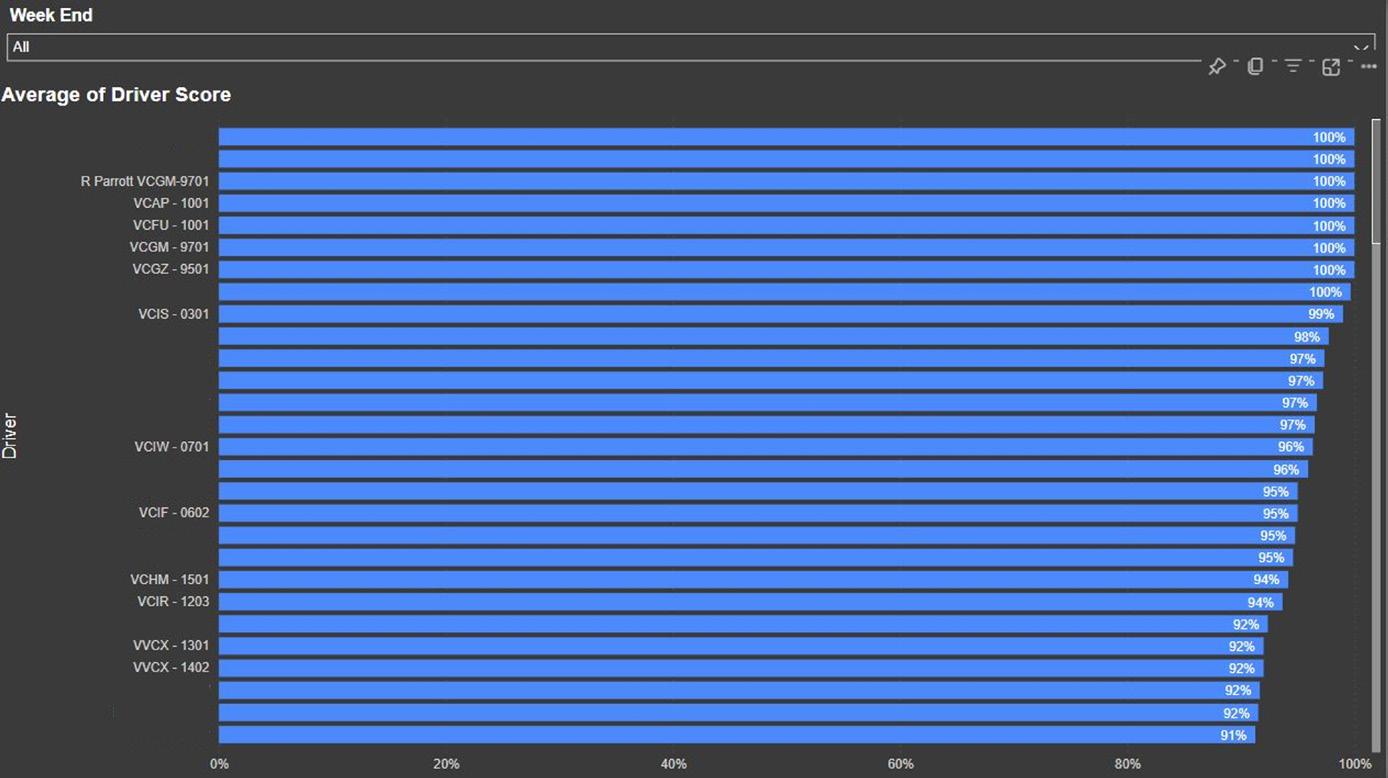
Task: Click the 99% data label
Action: click(1321, 314)
